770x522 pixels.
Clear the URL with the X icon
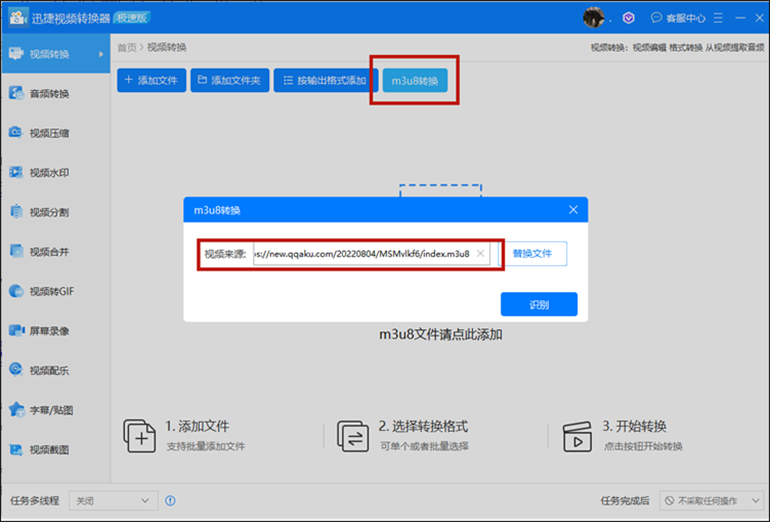[480, 253]
